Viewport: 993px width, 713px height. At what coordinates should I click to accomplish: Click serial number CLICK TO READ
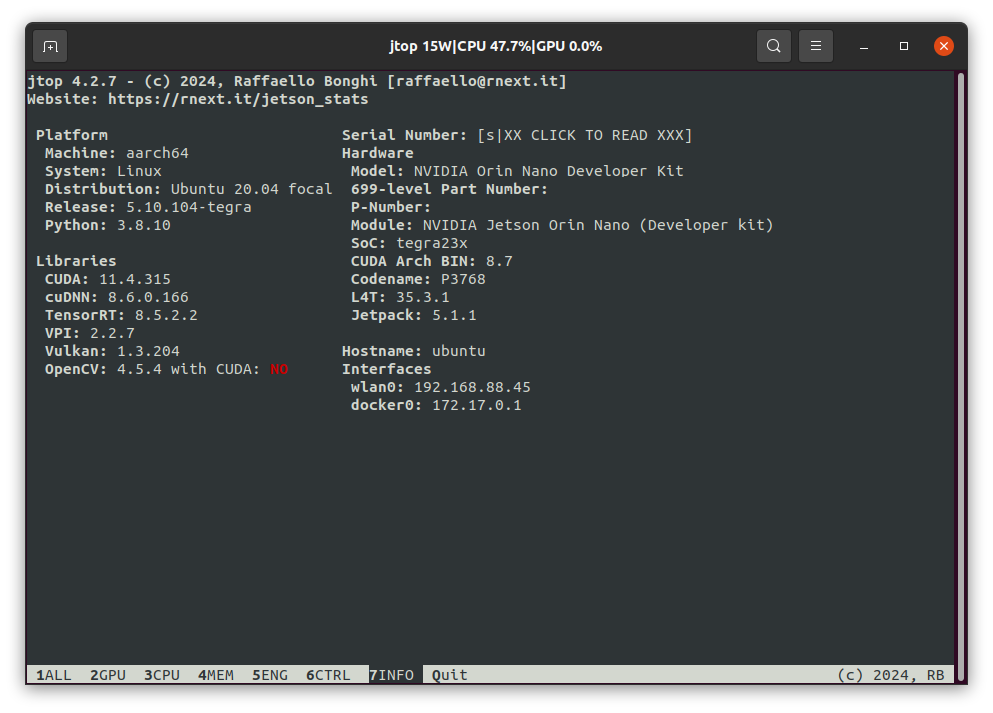tap(585, 136)
